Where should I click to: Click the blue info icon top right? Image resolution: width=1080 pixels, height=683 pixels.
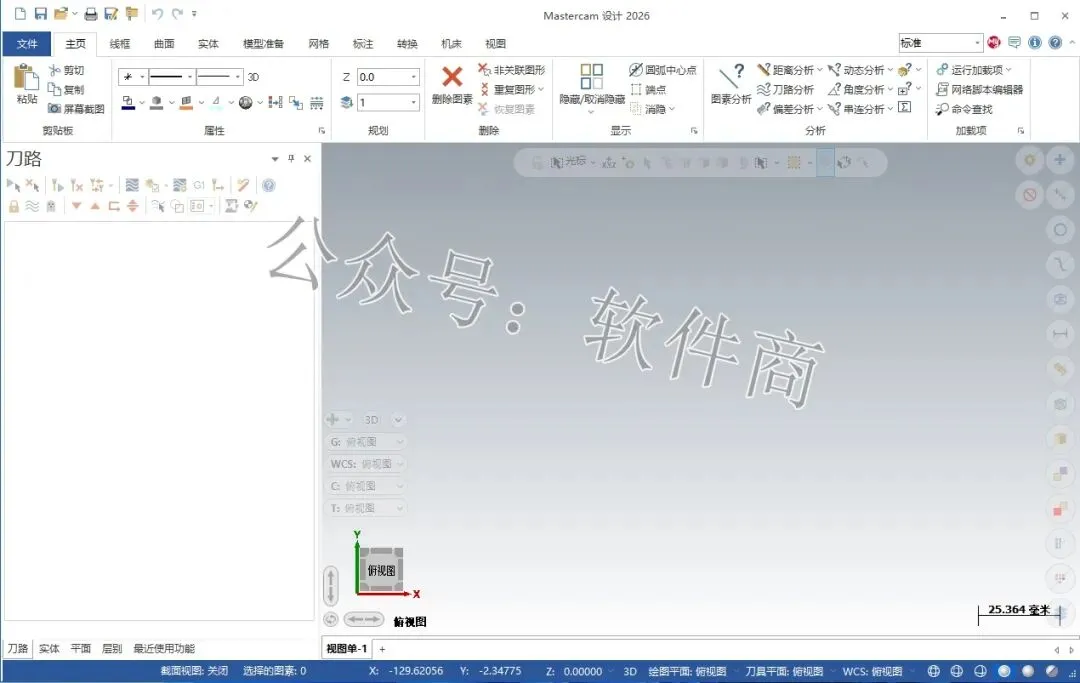point(1035,43)
